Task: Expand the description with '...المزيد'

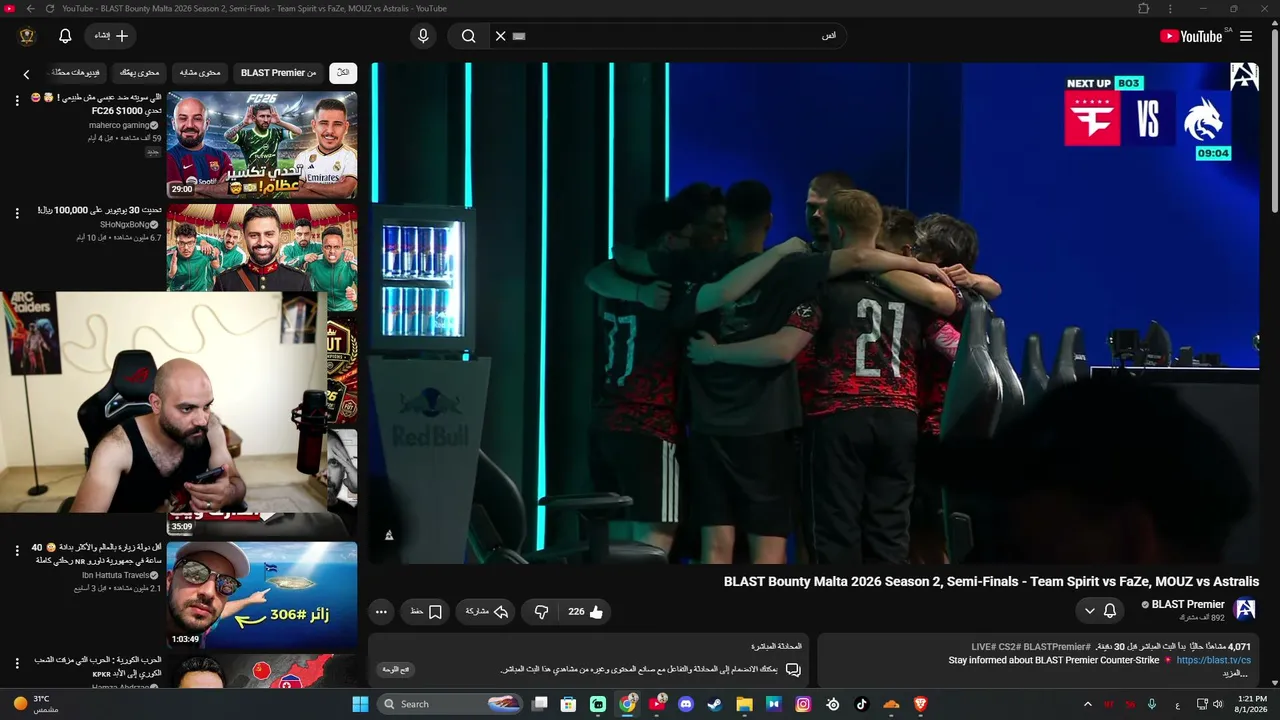Action: [1236, 674]
